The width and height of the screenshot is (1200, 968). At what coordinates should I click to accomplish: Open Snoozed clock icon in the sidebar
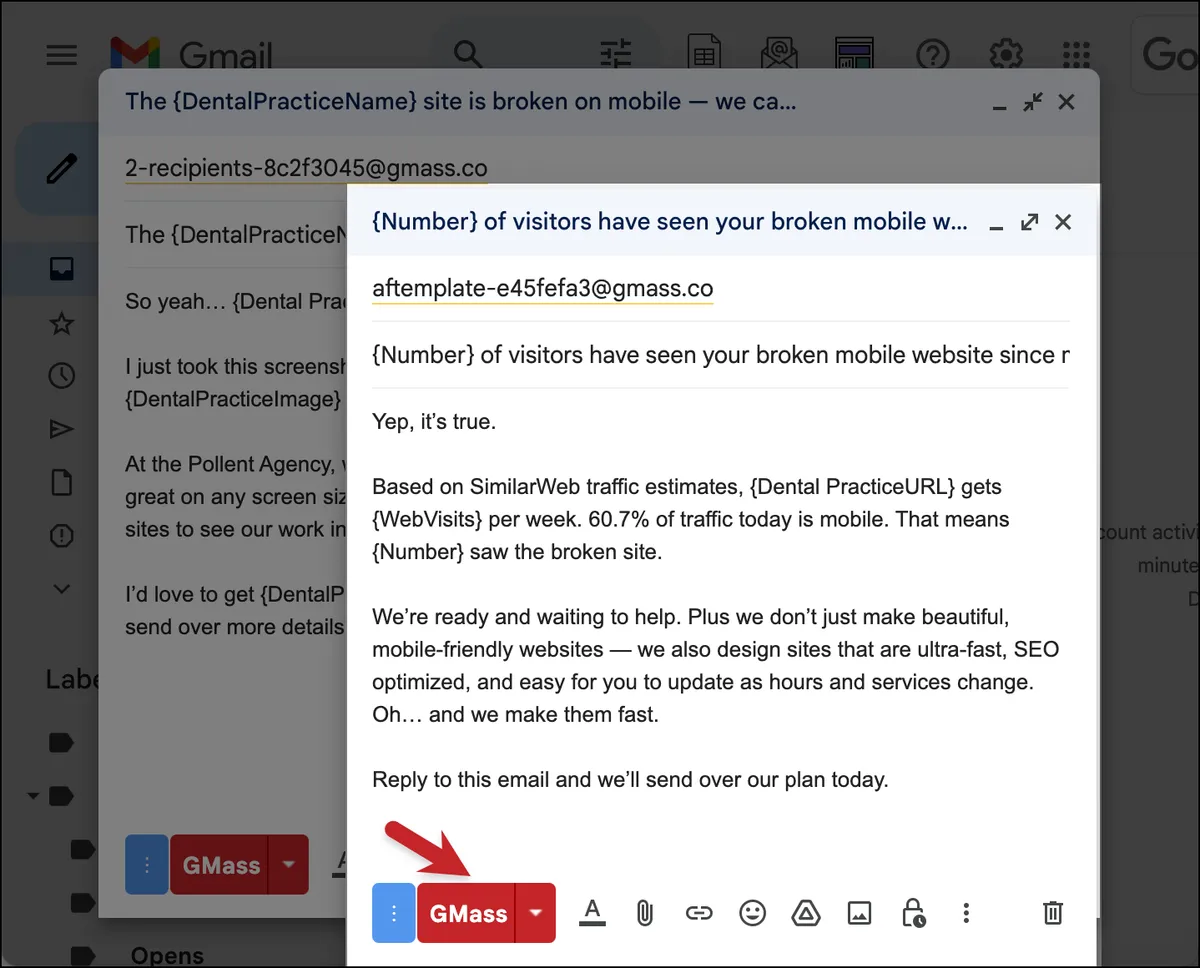point(62,376)
